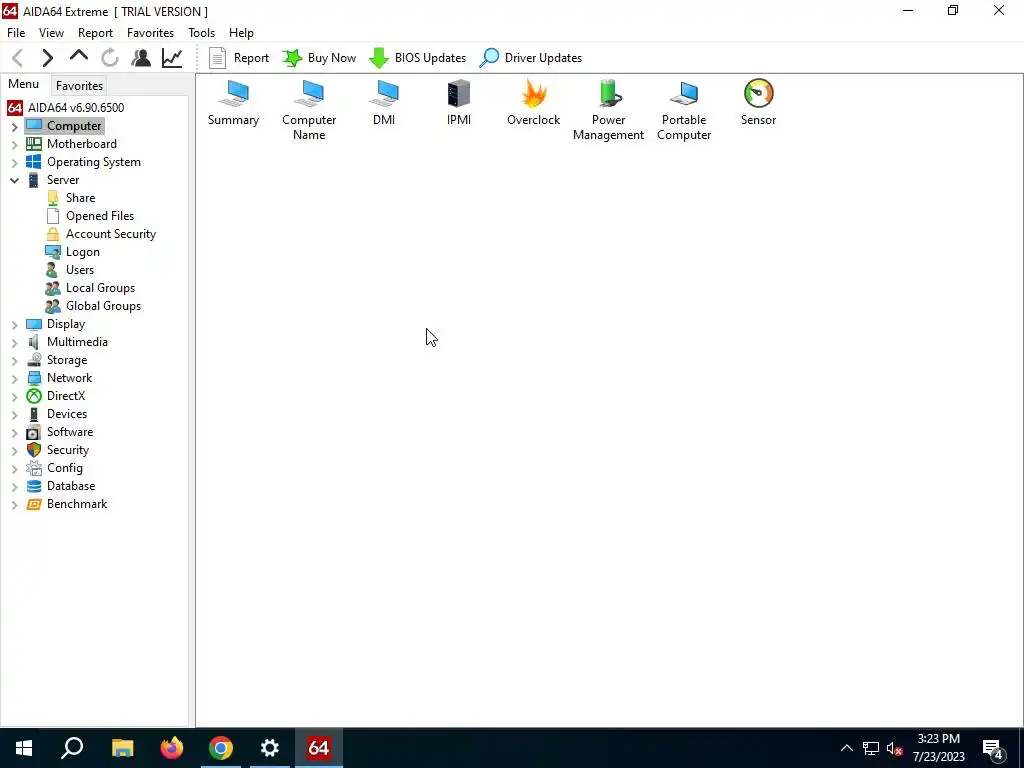
Task: Open the Computer Name icon
Action: [x=309, y=110]
